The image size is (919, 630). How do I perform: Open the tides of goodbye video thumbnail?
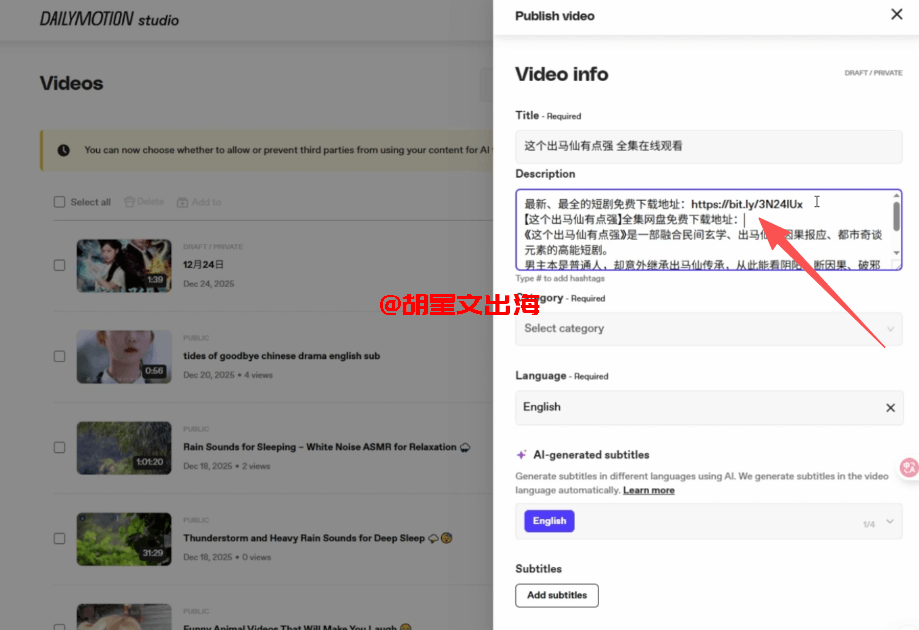(124, 357)
